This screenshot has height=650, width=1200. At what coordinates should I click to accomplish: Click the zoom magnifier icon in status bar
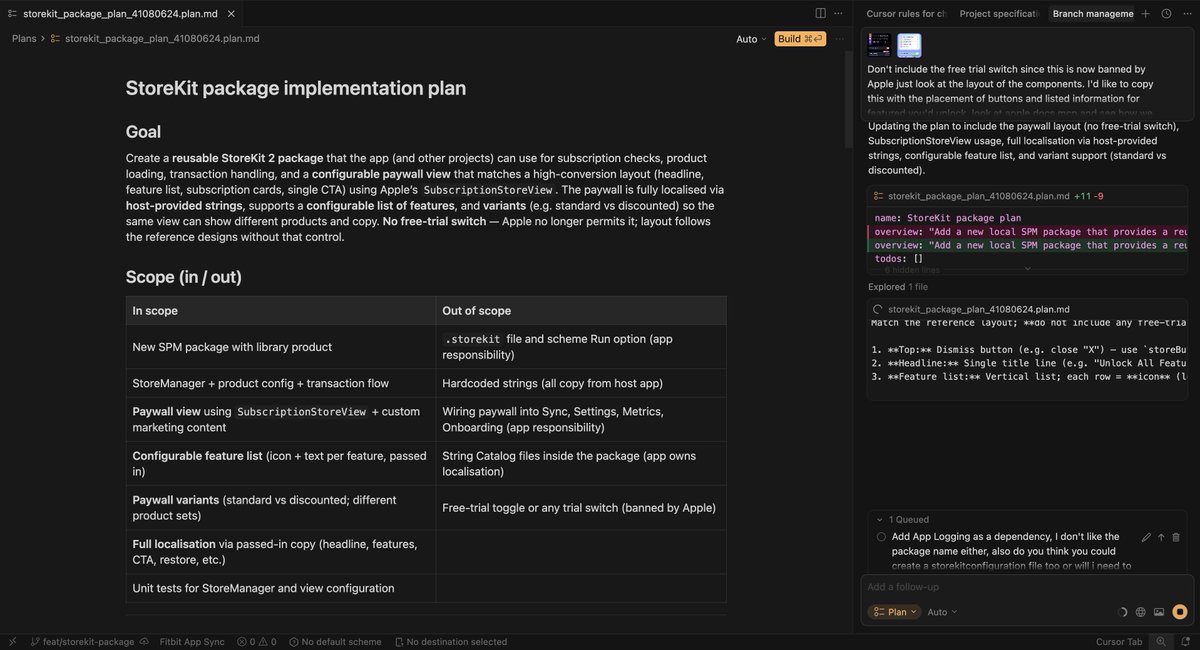1161,642
